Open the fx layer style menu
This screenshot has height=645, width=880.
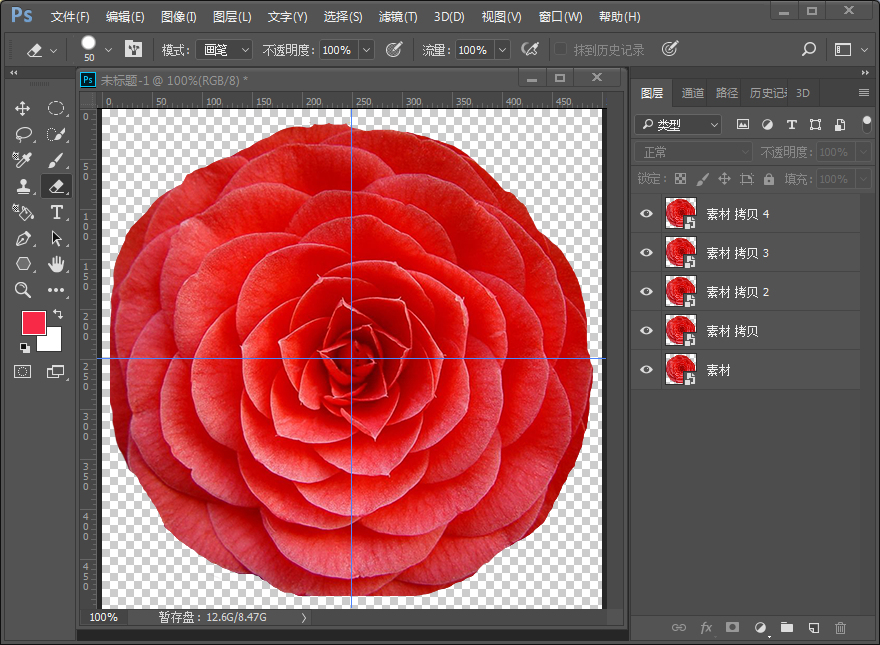(706, 628)
